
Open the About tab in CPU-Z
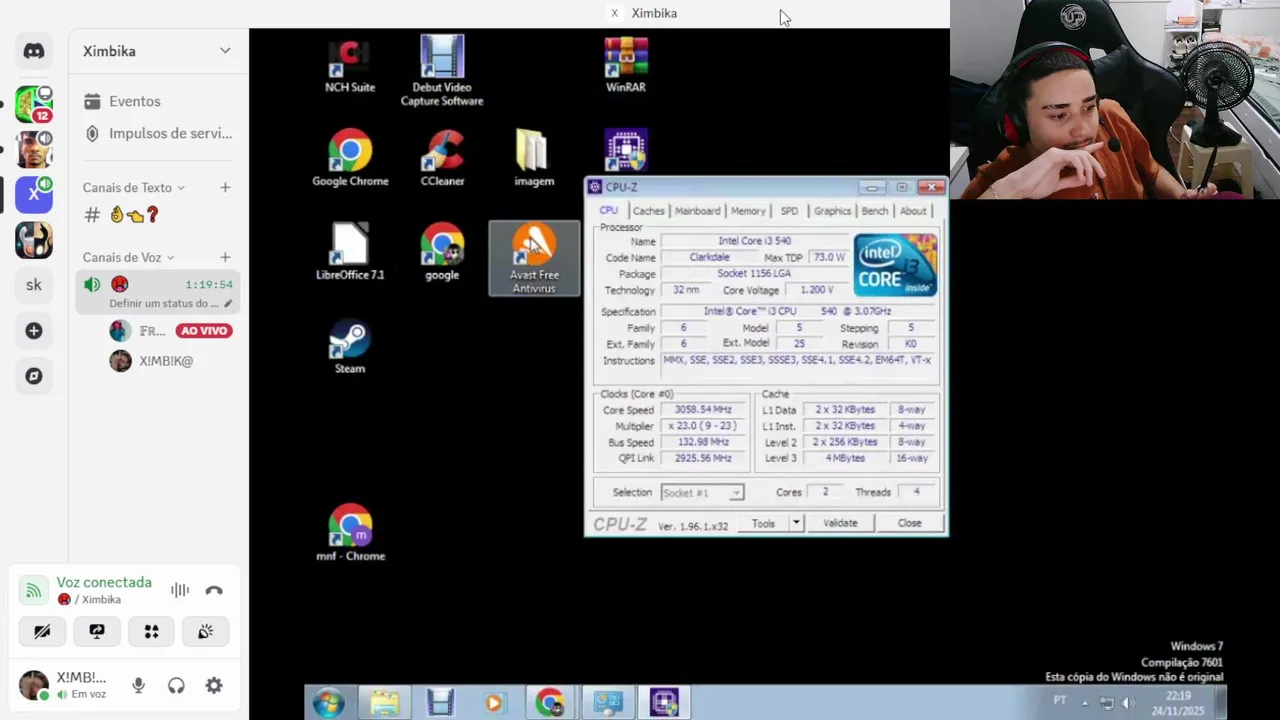click(x=913, y=211)
